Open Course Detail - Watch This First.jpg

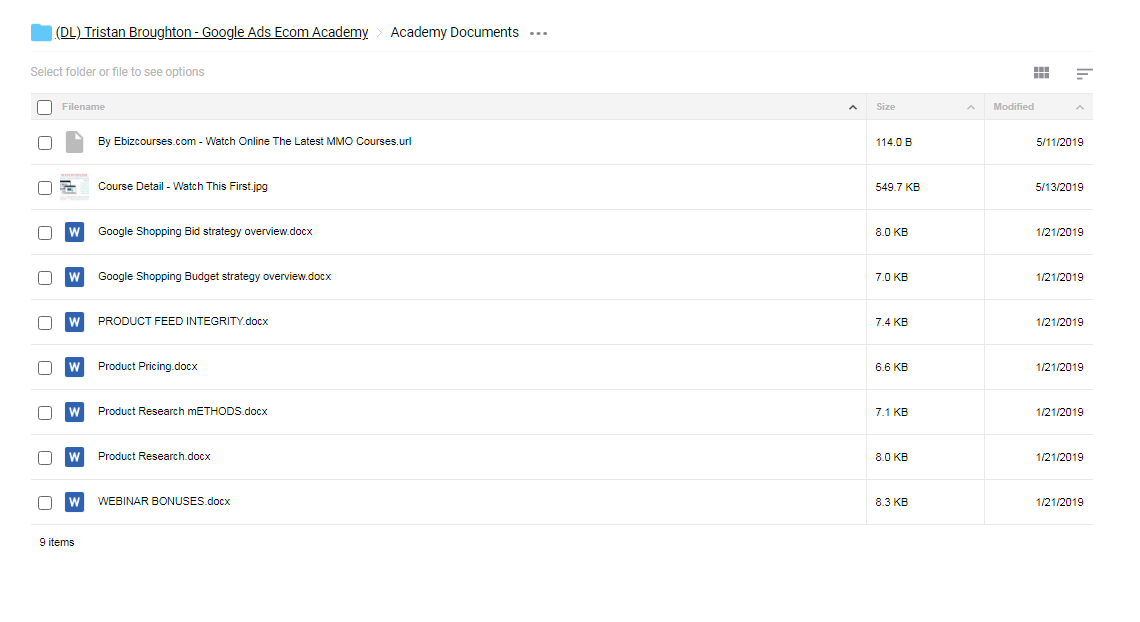[182, 187]
